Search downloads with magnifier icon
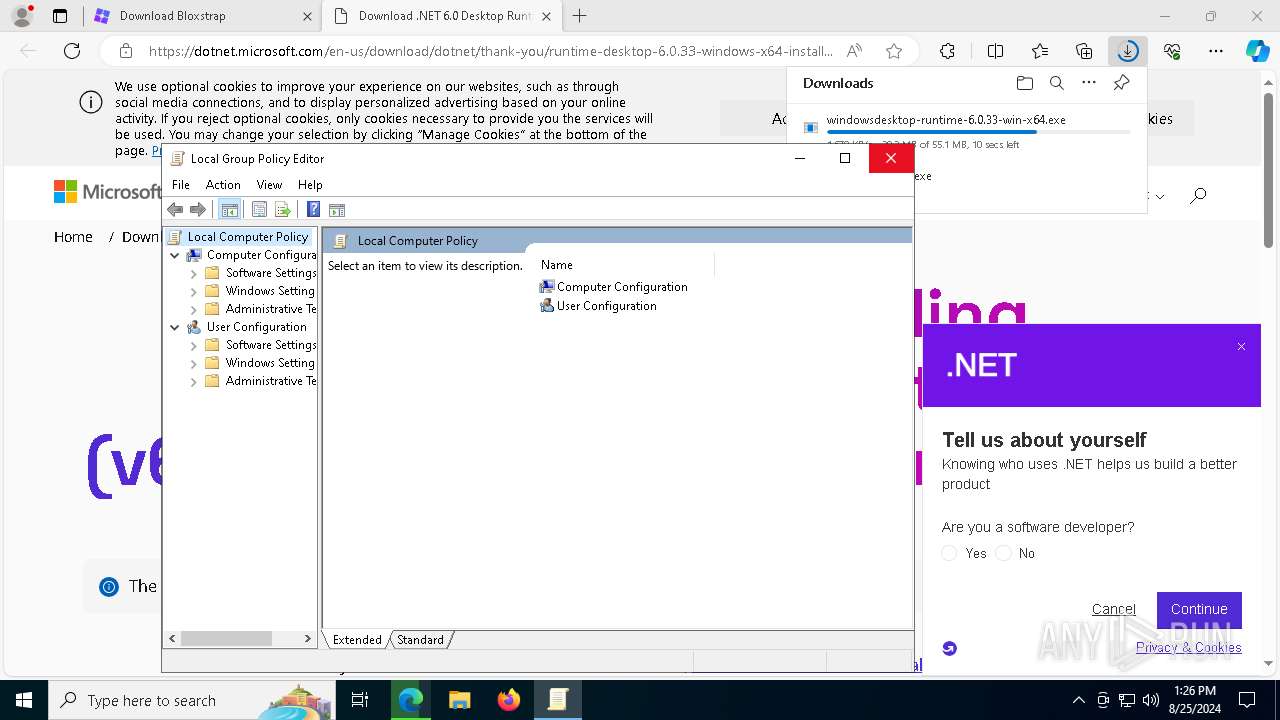 1056,83
